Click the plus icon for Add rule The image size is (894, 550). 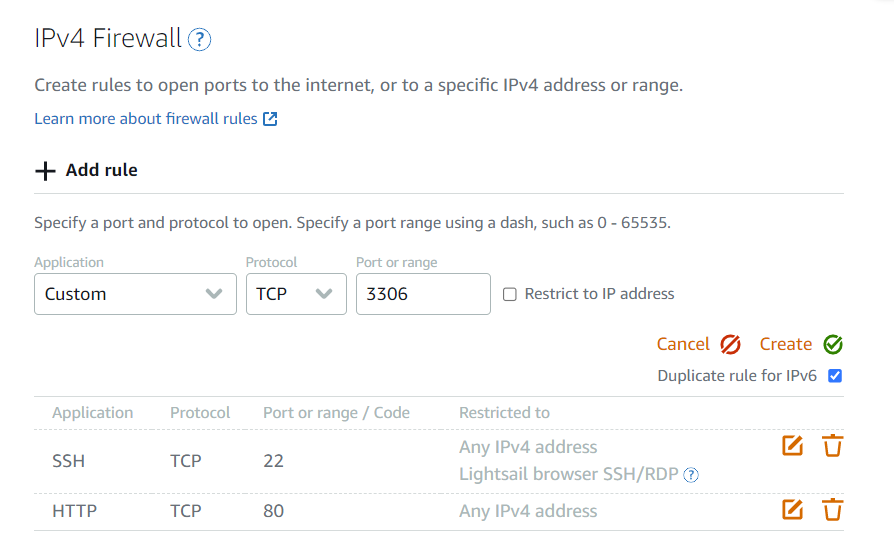[45, 170]
